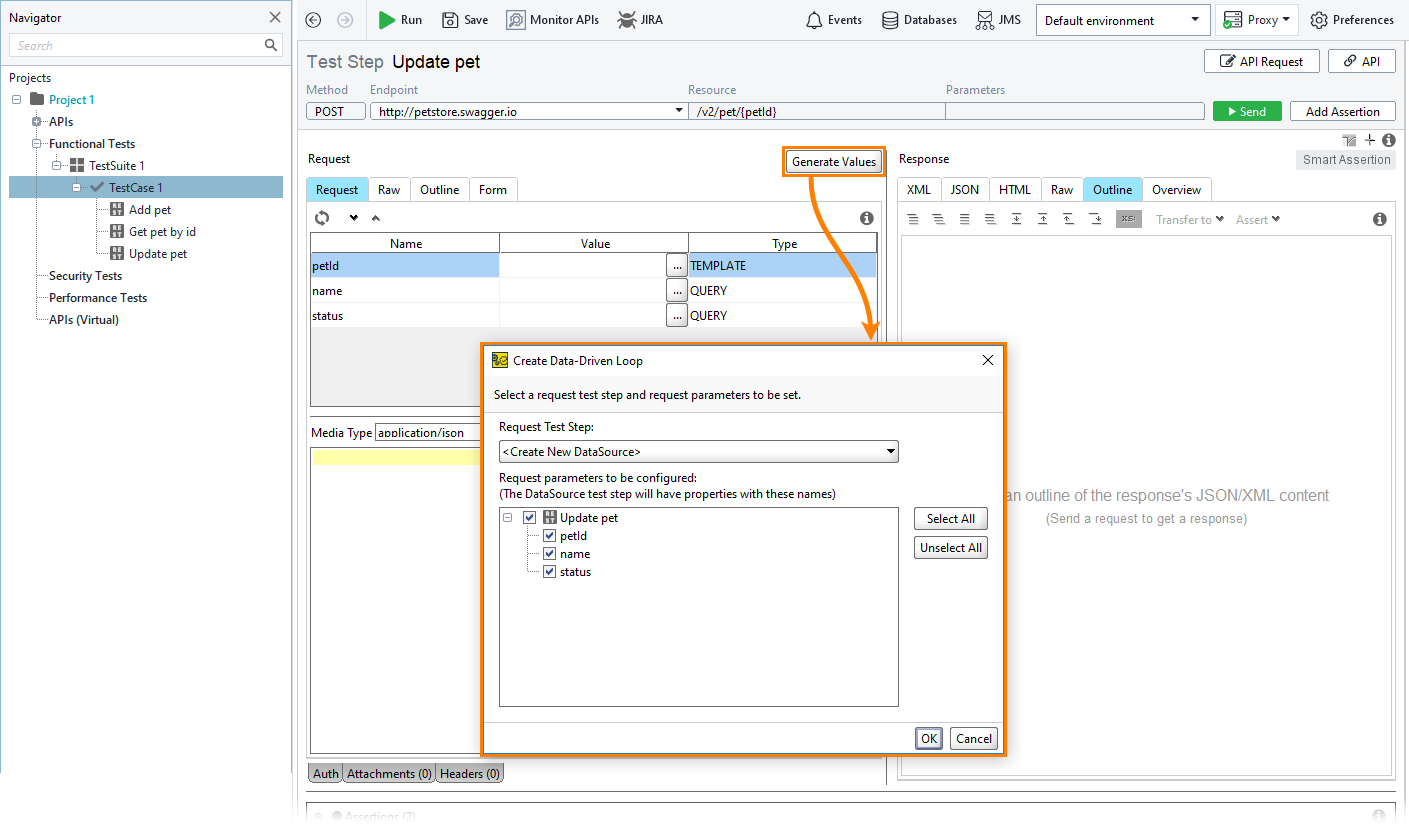Uncheck the name parameter checkbox
The image size is (1409, 827).
point(549,554)
